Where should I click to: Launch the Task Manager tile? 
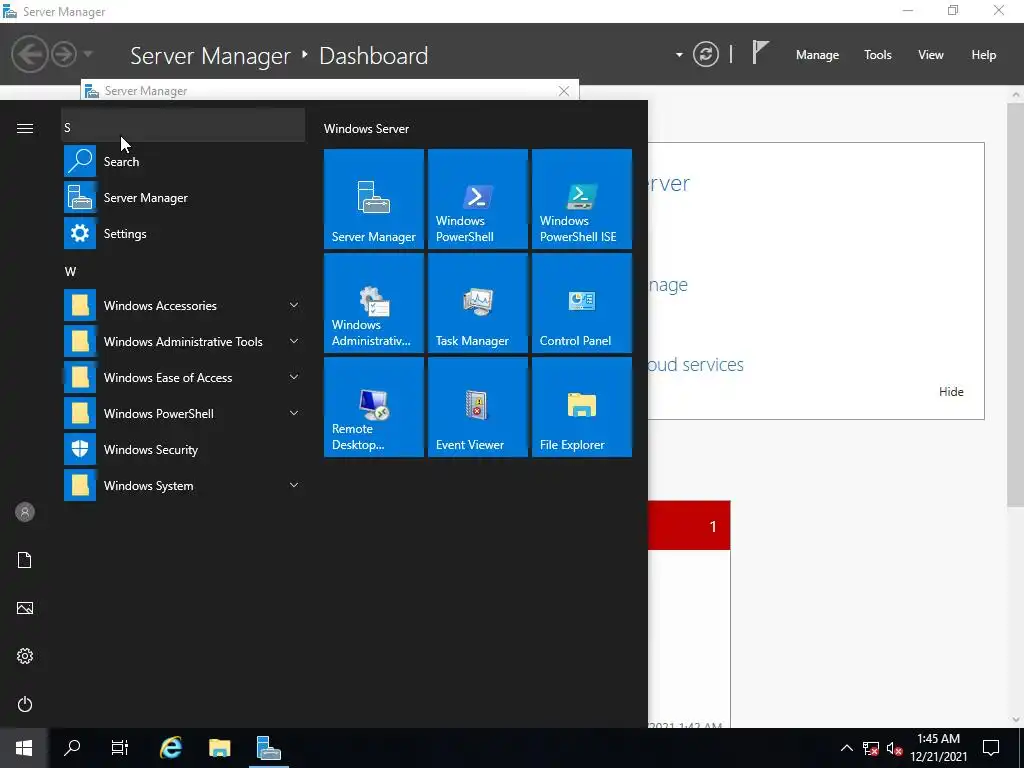click(477, 302)
